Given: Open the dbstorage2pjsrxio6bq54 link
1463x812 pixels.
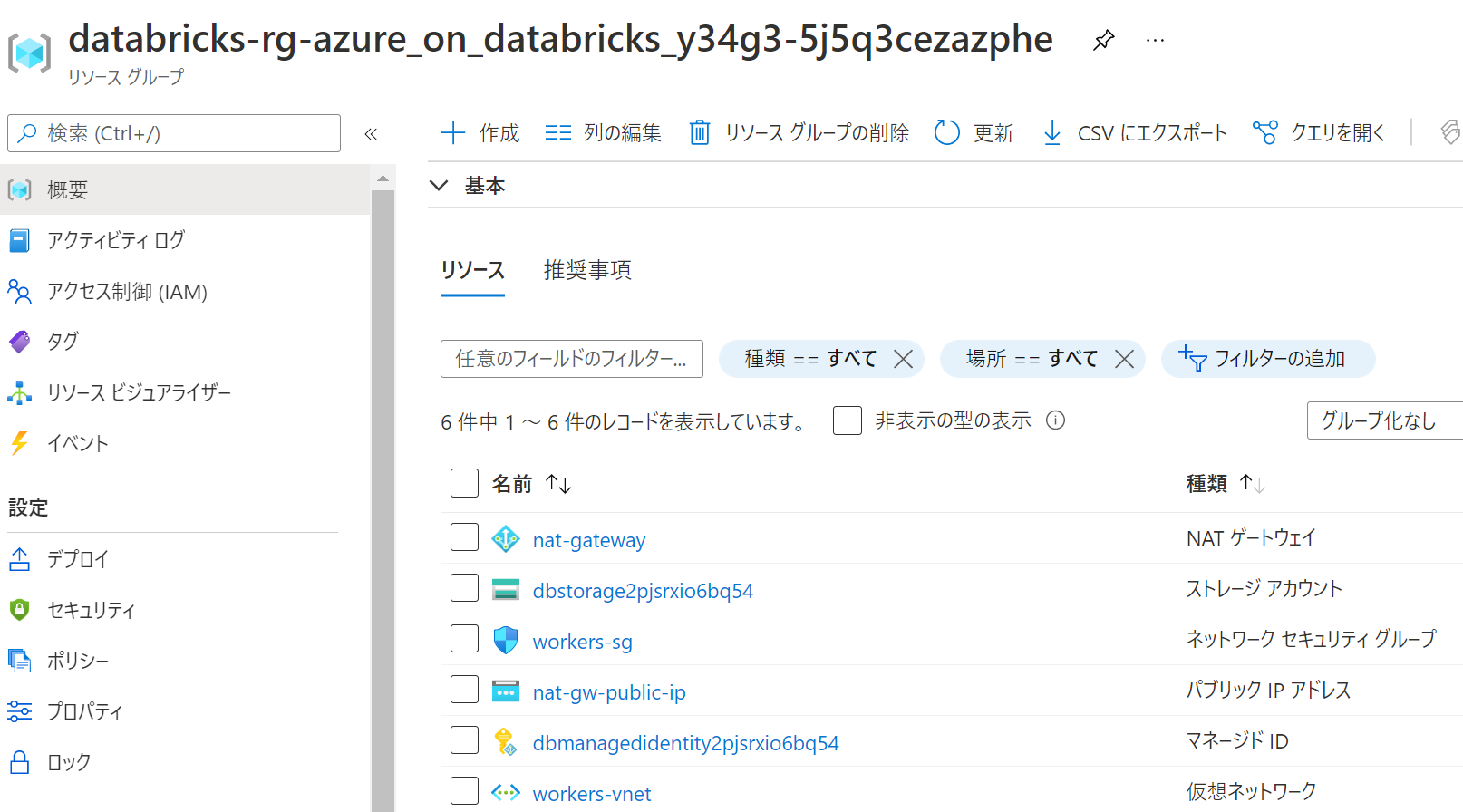Looking at the screenshot, I should [643, 591].
